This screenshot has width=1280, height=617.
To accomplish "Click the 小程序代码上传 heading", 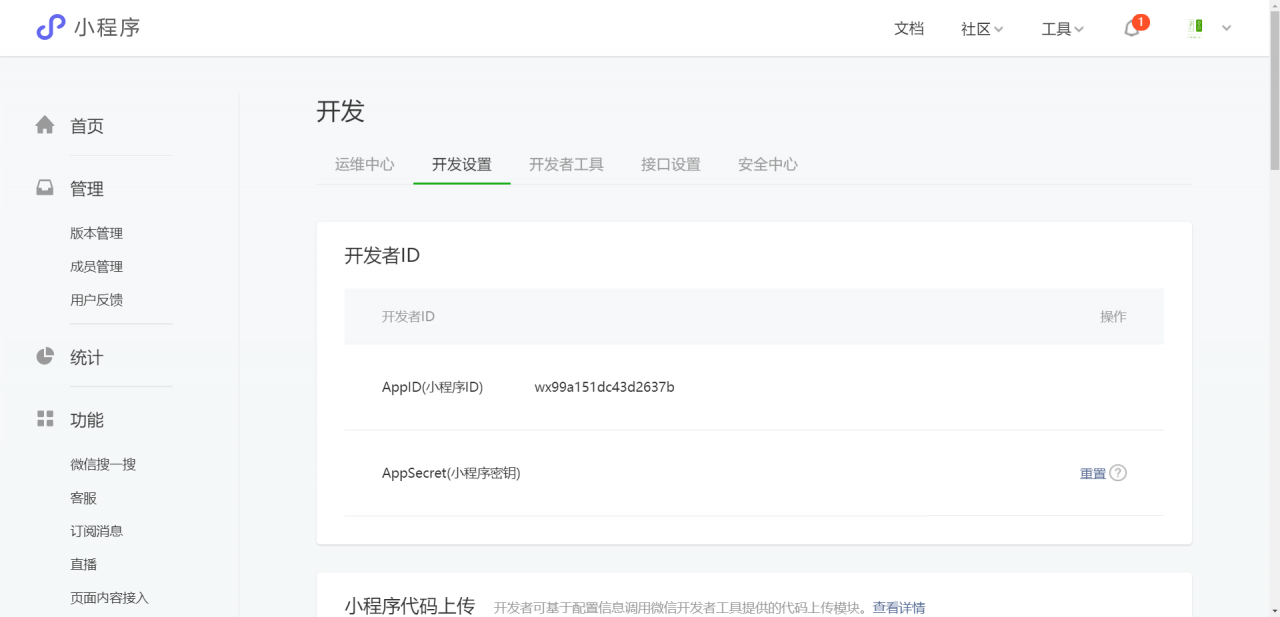I will (409, 606).
